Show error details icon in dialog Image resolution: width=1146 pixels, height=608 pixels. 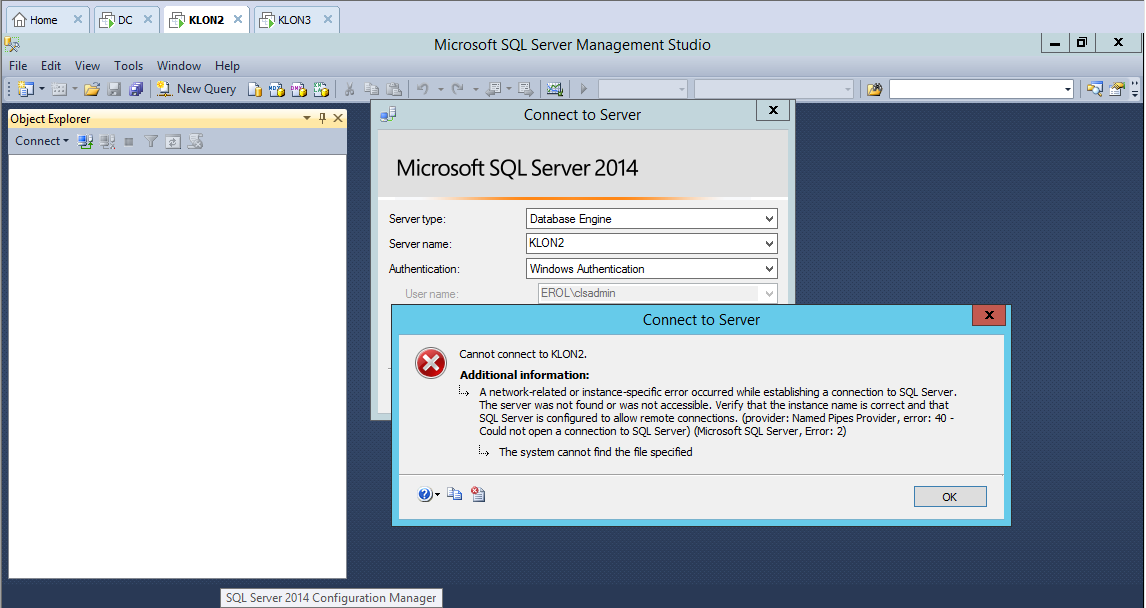[478, 494]
